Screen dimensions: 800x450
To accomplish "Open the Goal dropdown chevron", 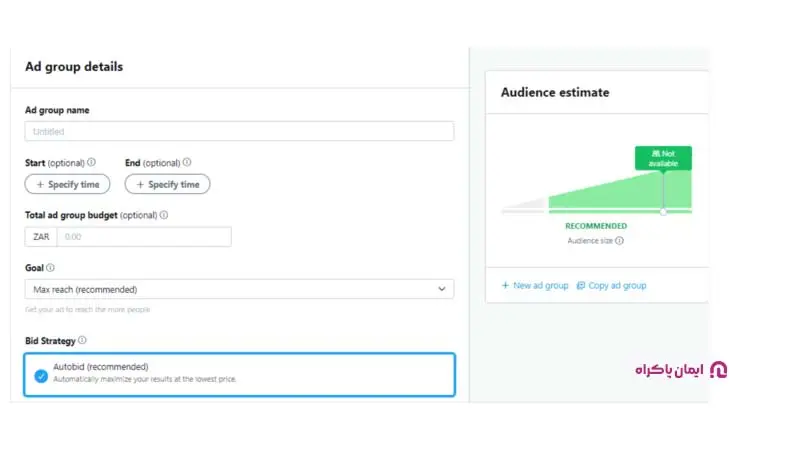I will click(x=442, y=289).
